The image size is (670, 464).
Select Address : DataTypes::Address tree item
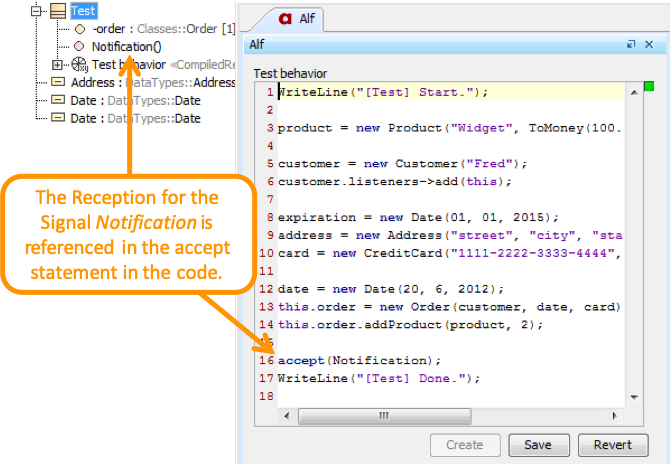[x=153, y=82]
